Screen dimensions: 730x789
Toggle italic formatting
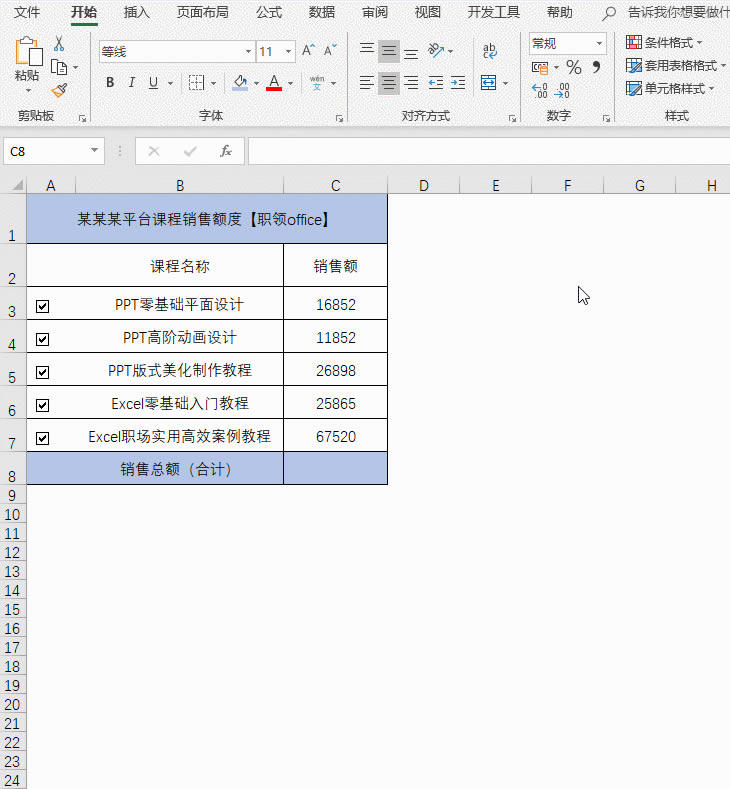coord(132,83)
